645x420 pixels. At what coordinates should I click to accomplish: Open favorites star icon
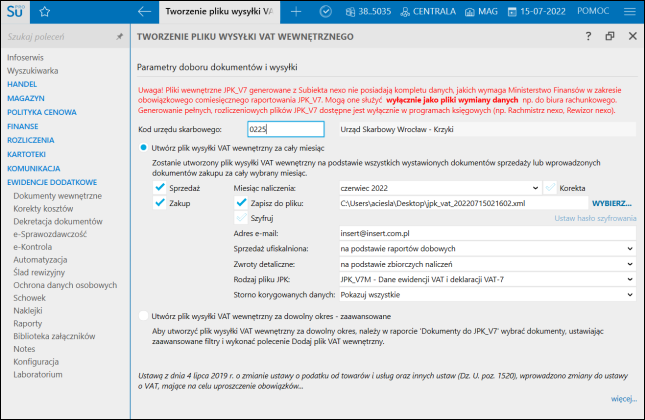click(x=44, y=12)
